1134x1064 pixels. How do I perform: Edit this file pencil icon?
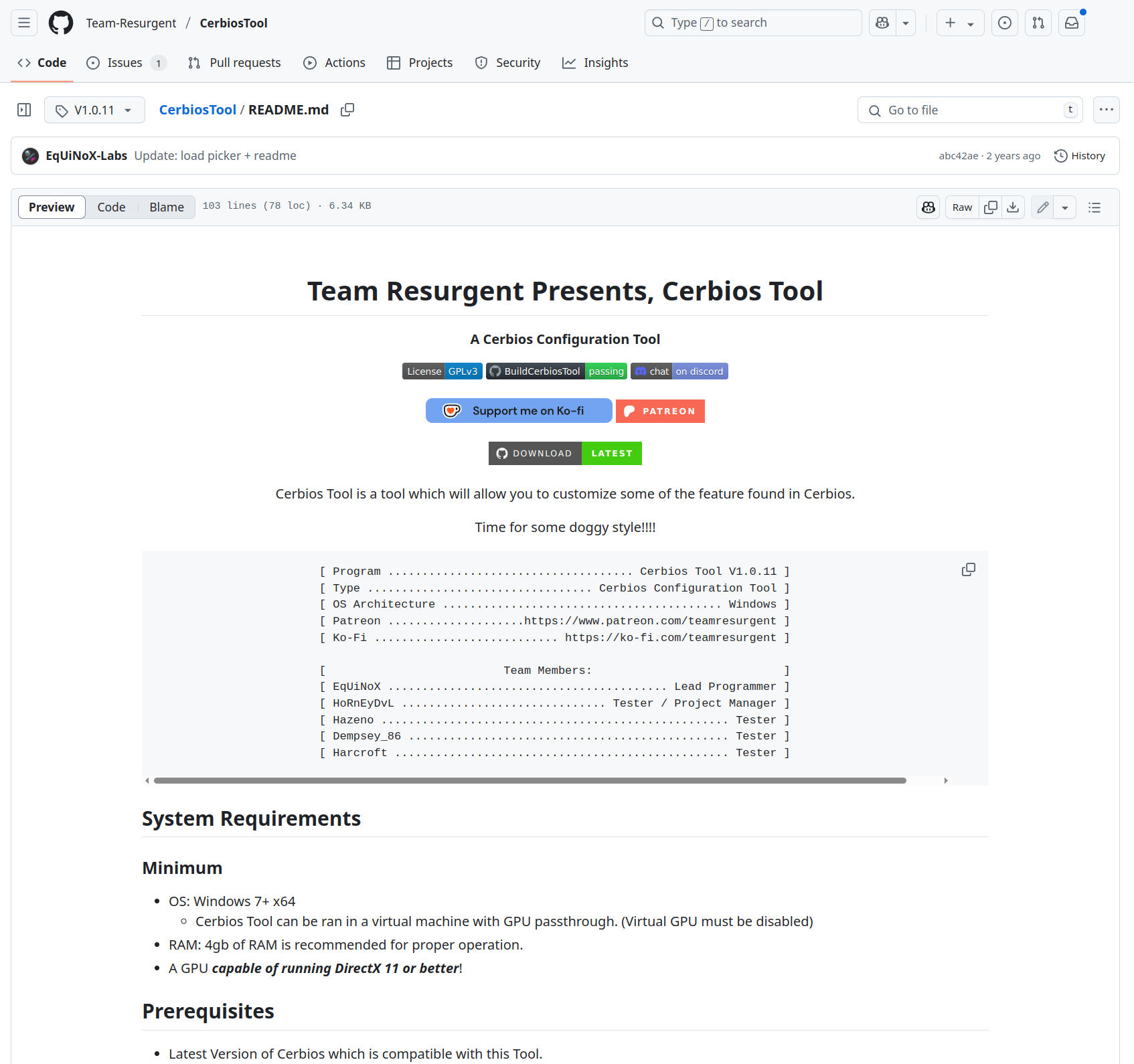[1043, 207]
